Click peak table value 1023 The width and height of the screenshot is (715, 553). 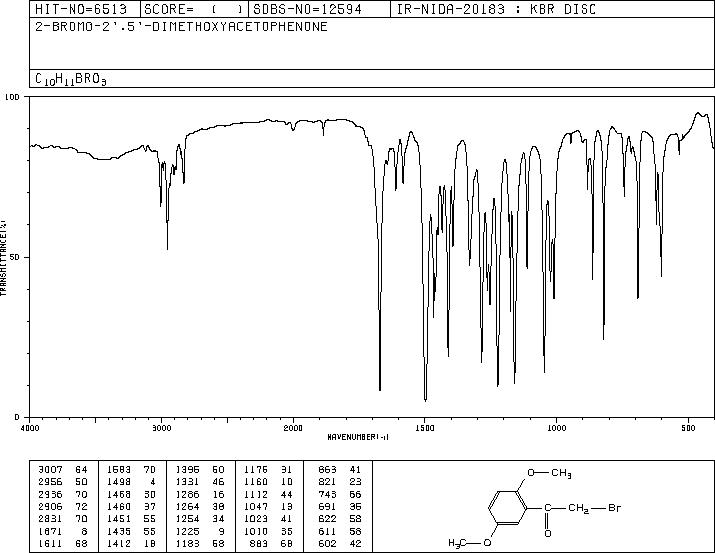point(256,519)
